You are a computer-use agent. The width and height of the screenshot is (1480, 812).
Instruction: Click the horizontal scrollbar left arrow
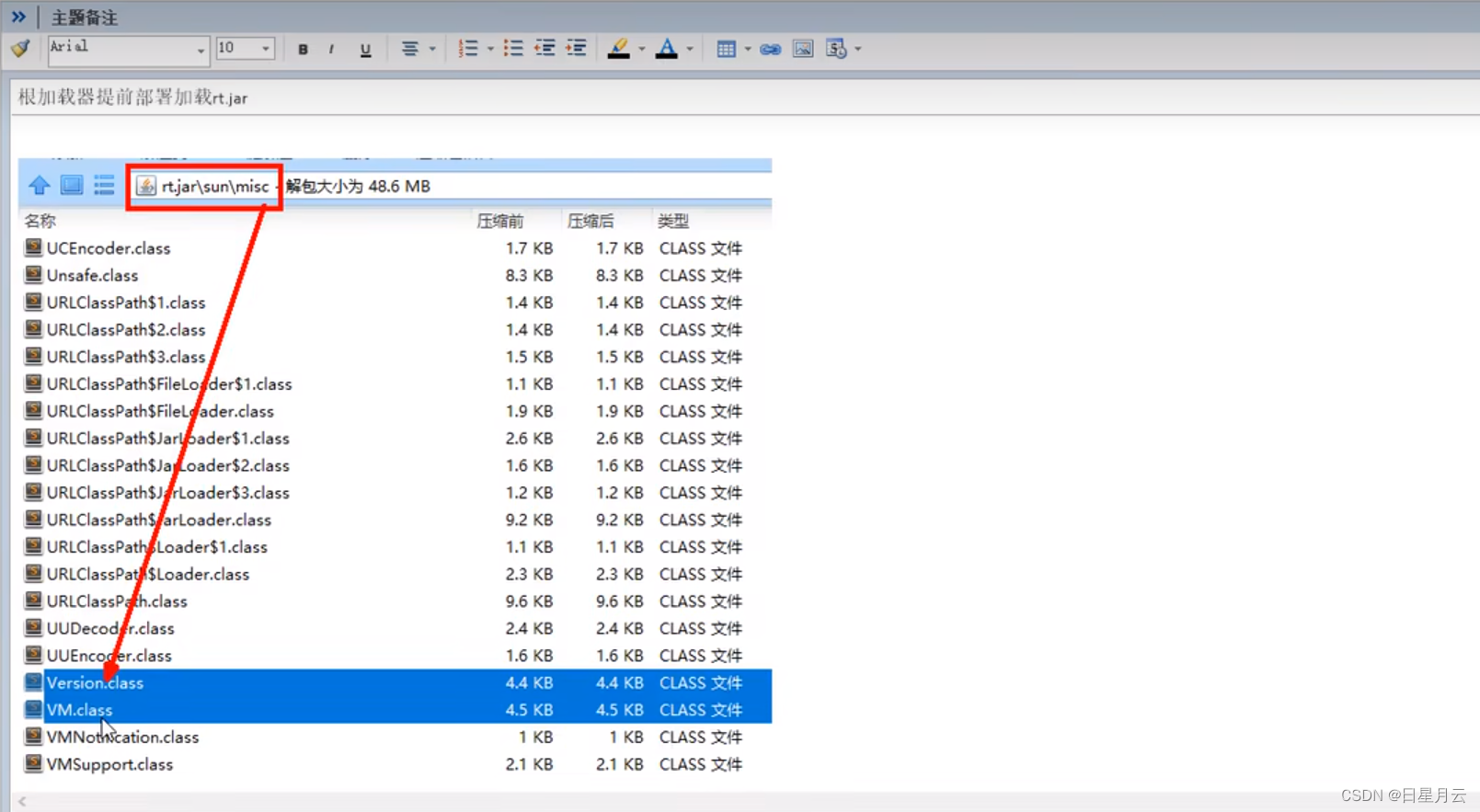coord(22,801)
